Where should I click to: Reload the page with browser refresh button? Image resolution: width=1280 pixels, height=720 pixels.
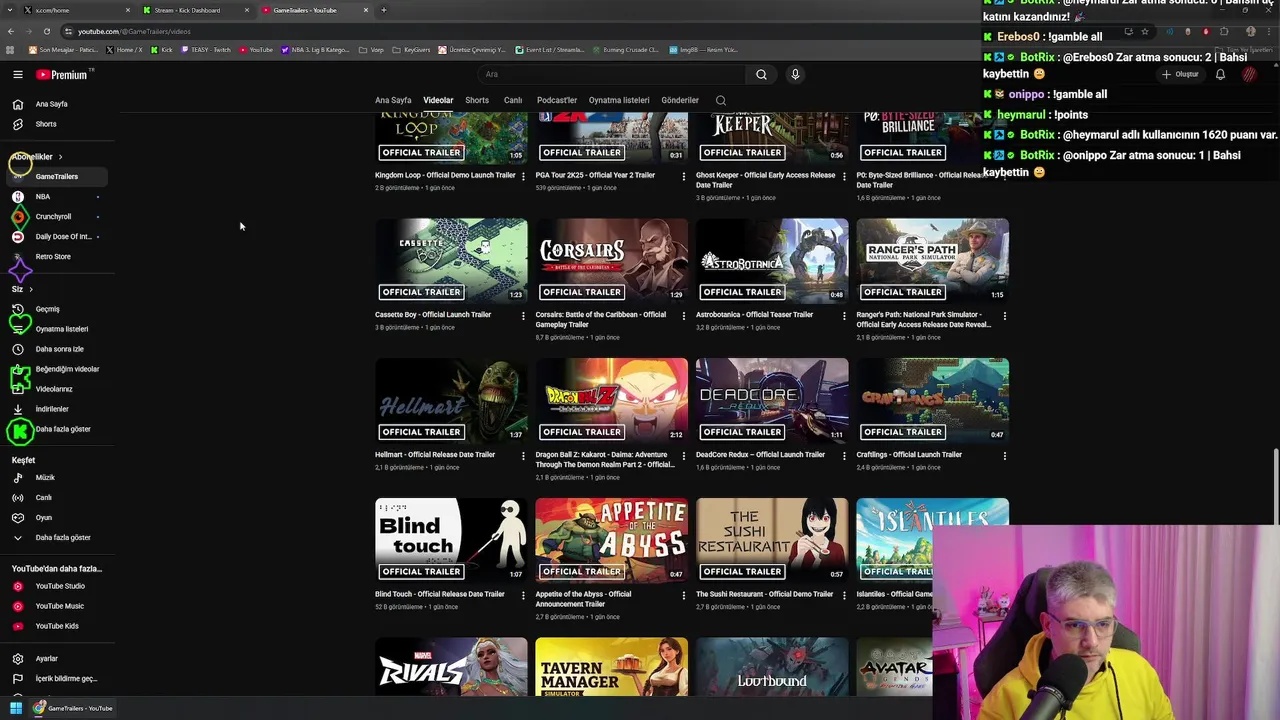pyautogui.click(x=46, y=31)
